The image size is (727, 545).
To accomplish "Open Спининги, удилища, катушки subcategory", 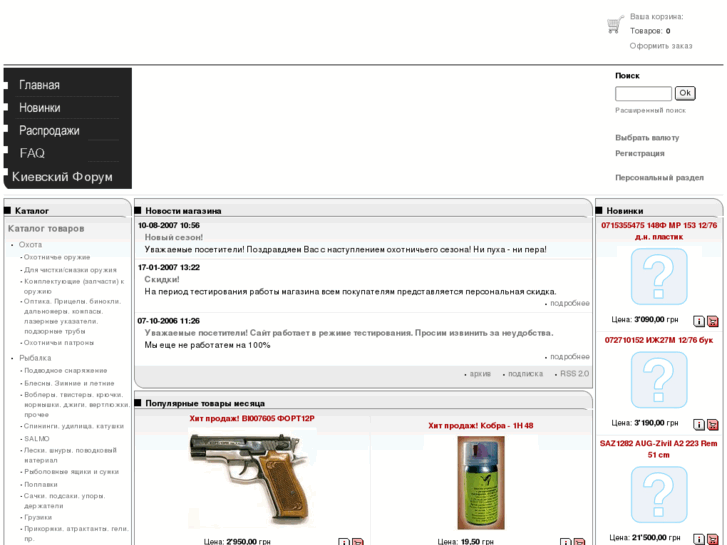I will pos(74,426).
